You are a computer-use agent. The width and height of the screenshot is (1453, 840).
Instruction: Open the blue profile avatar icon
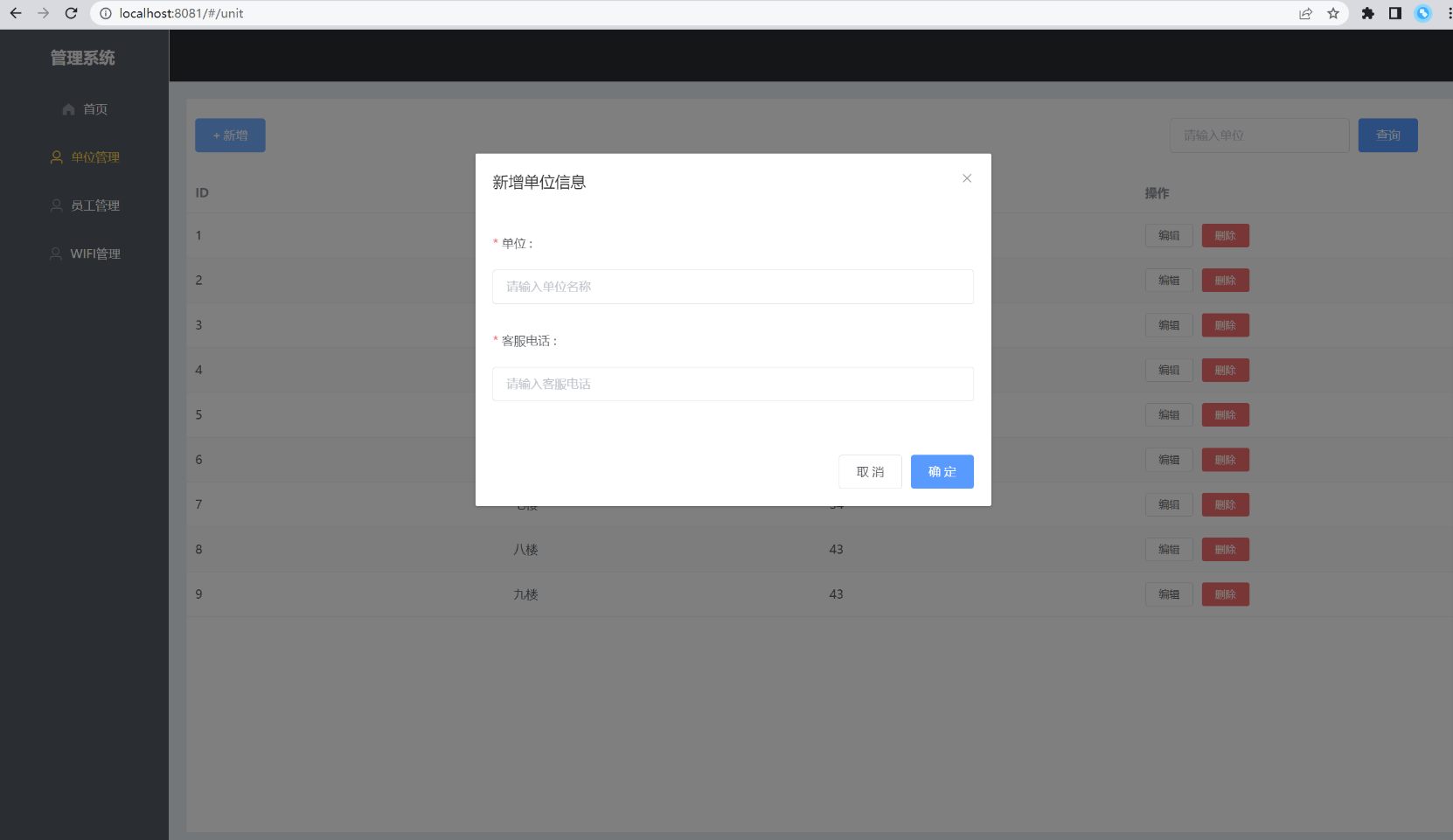tap(1422, 13)
